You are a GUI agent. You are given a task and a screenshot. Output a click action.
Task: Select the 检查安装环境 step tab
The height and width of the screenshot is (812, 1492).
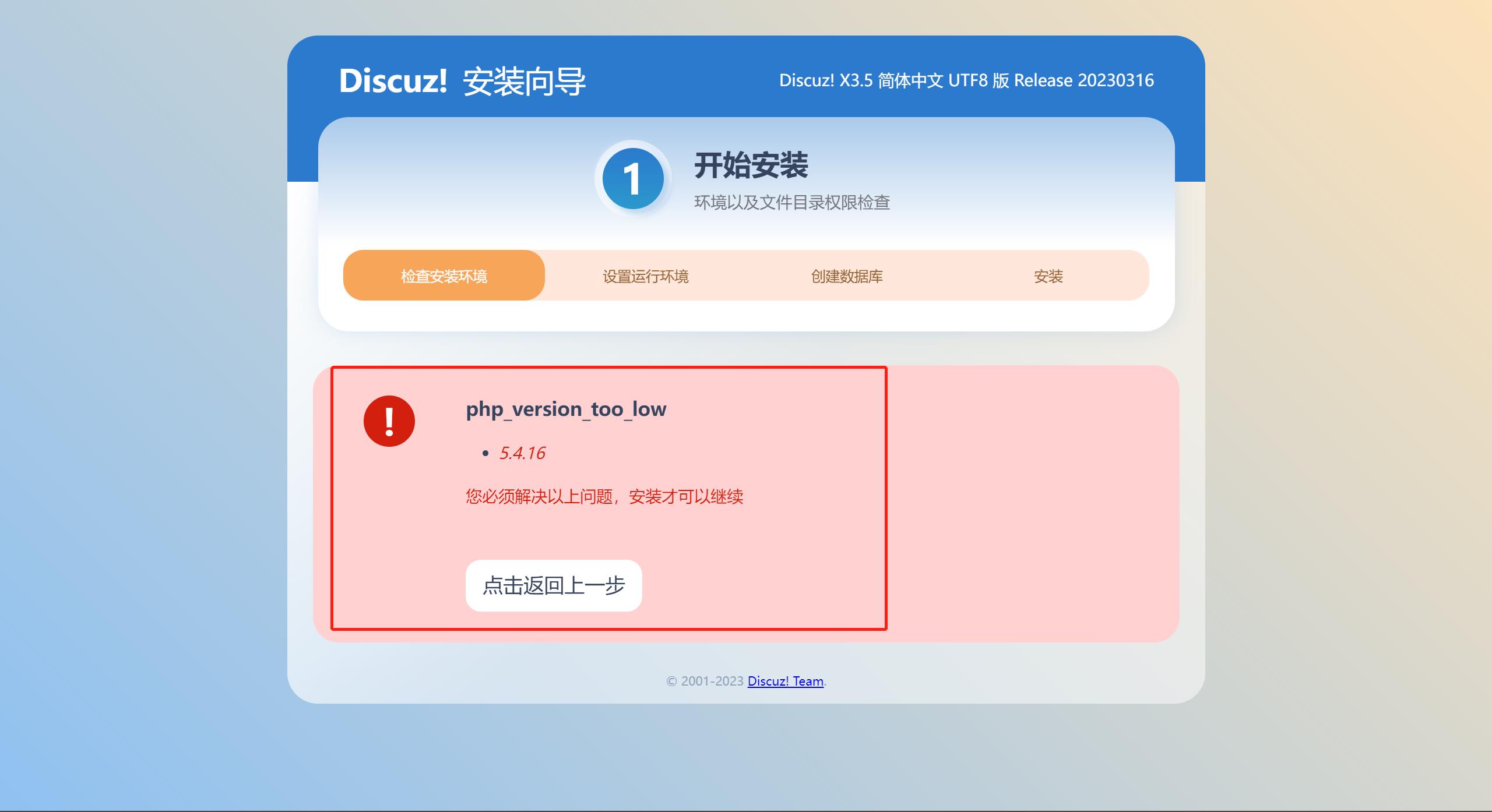pyautogui.click(x=444, y=276)
